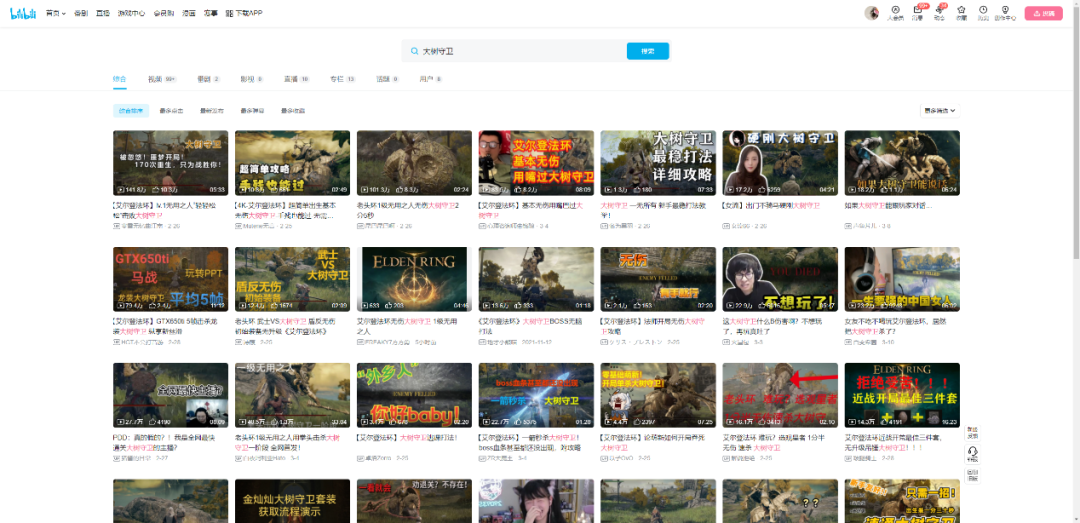This screenshot has width=1080, height=523.
Task: Click the search field containing 大树守卫
Action: [515, 51]
